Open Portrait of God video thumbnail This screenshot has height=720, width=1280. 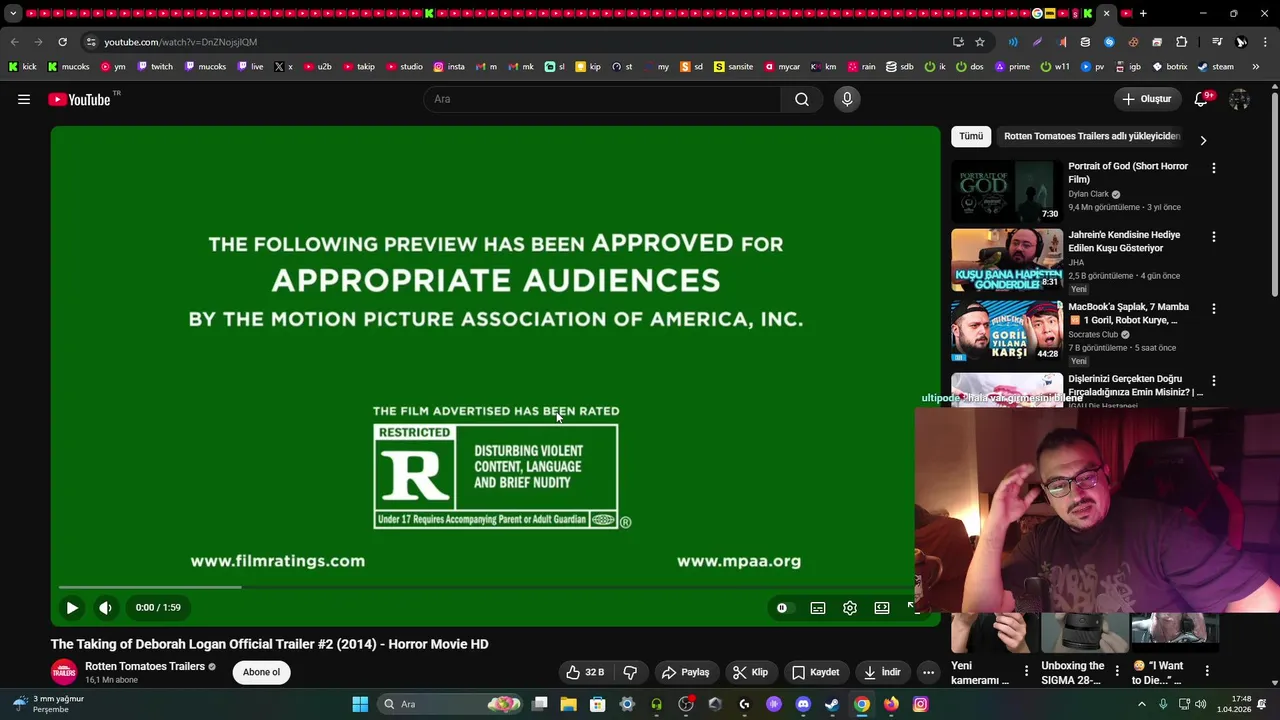pos(1007,191)
